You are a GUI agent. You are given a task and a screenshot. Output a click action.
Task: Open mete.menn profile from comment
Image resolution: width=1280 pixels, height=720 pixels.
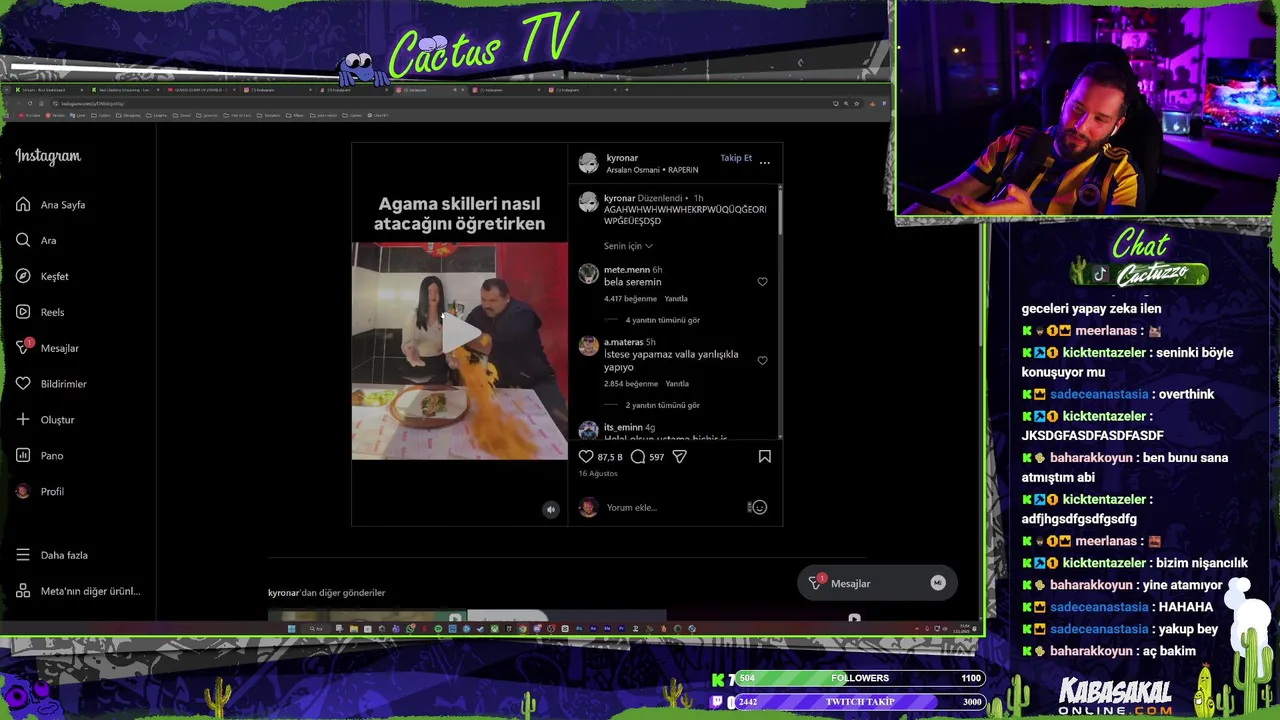[x=626, y=270]
